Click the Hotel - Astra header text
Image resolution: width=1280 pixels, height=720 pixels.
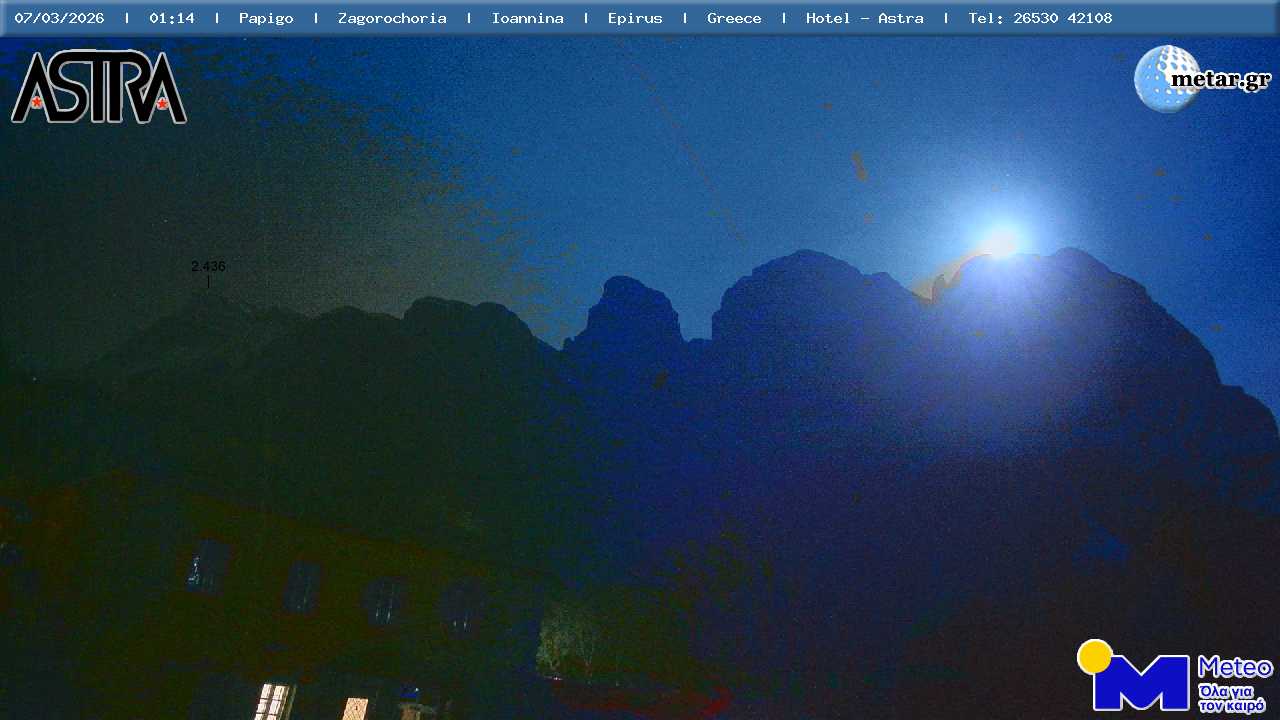point(864,18)
